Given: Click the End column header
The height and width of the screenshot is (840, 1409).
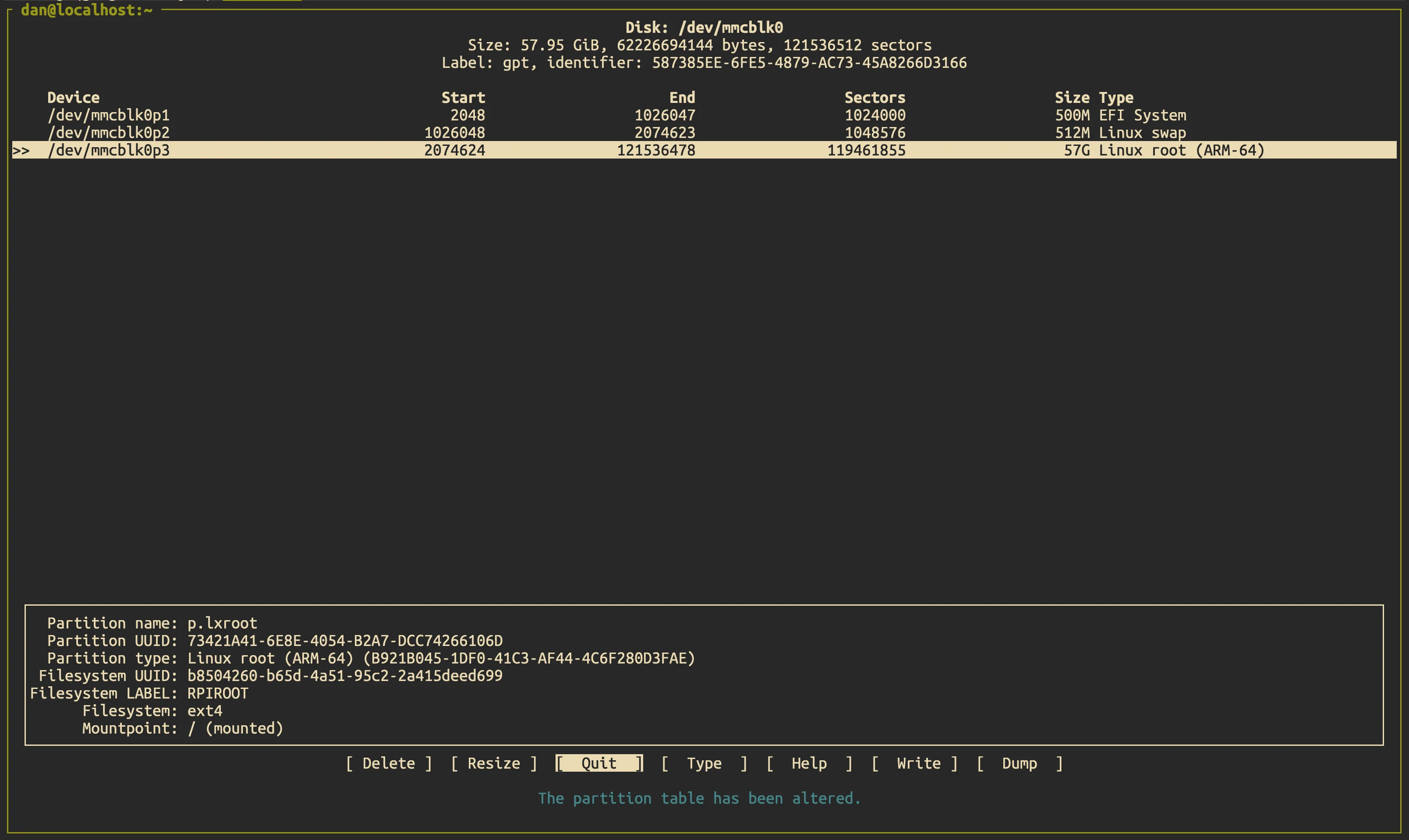Looking at the screenshot, I should 682,97.
